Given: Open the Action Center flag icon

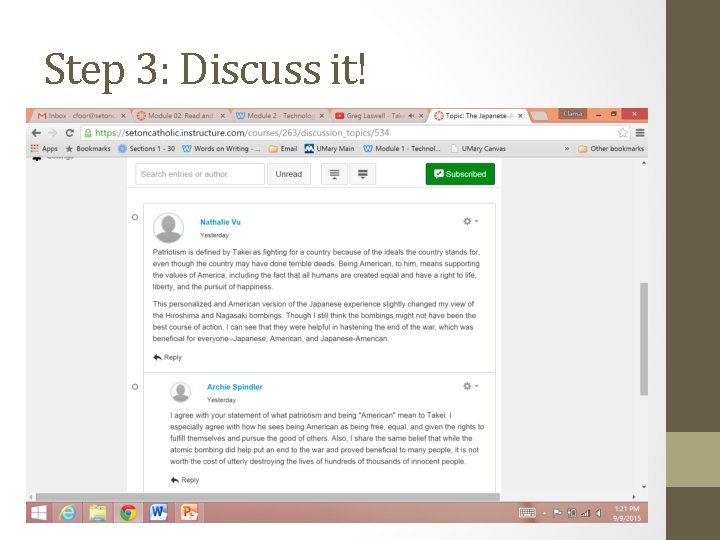Looking at the screenshot, I should pos(557,513).
